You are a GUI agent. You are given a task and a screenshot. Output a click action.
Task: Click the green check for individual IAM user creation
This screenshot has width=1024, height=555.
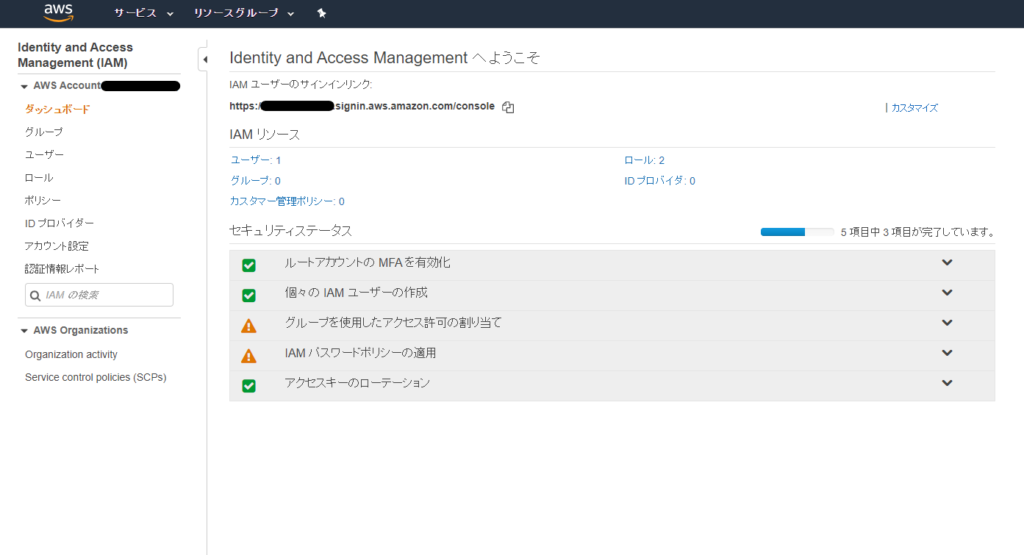pos(249,295)
